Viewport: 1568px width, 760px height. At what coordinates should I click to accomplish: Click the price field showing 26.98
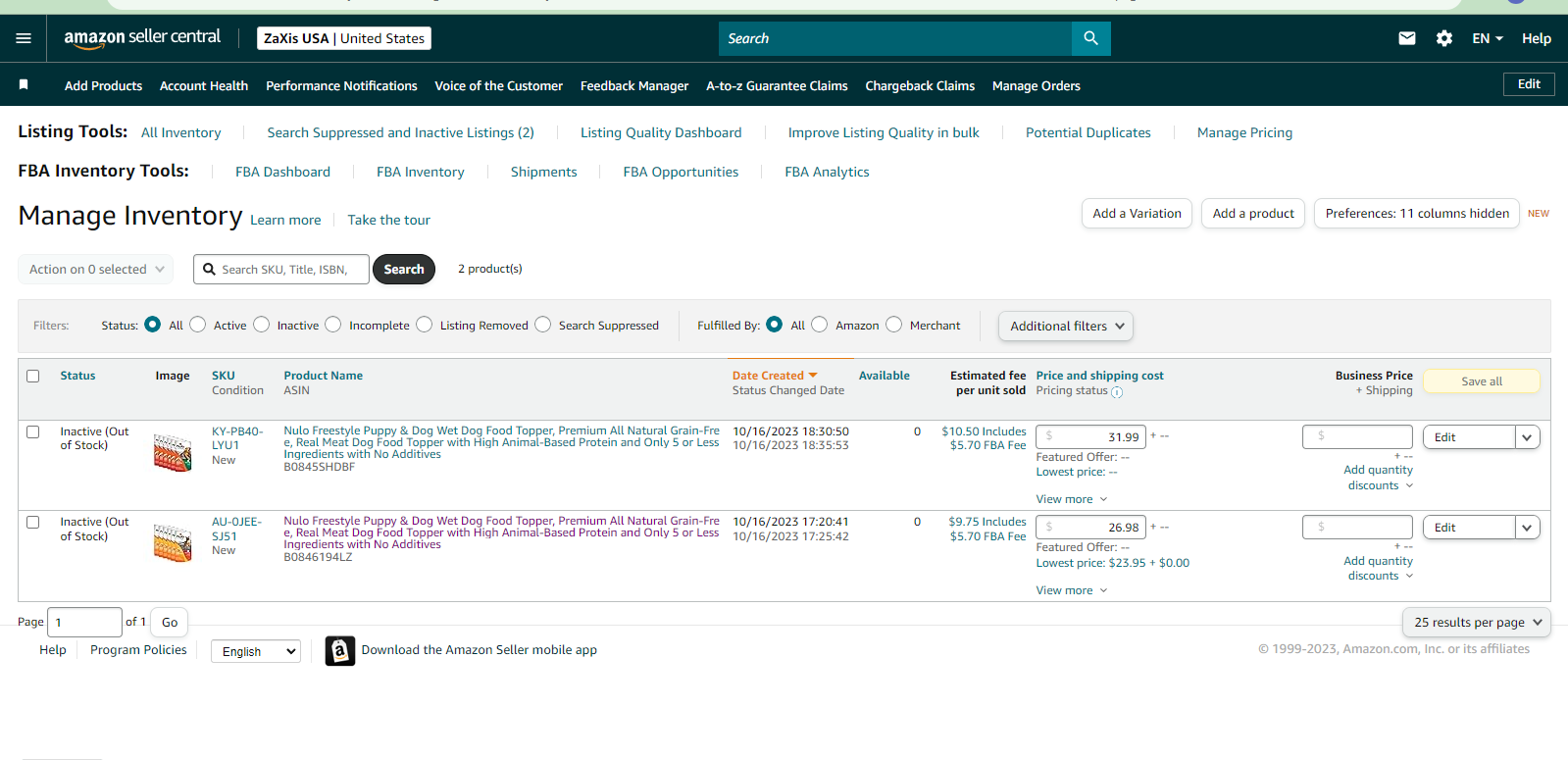[x=1090, y=528]
